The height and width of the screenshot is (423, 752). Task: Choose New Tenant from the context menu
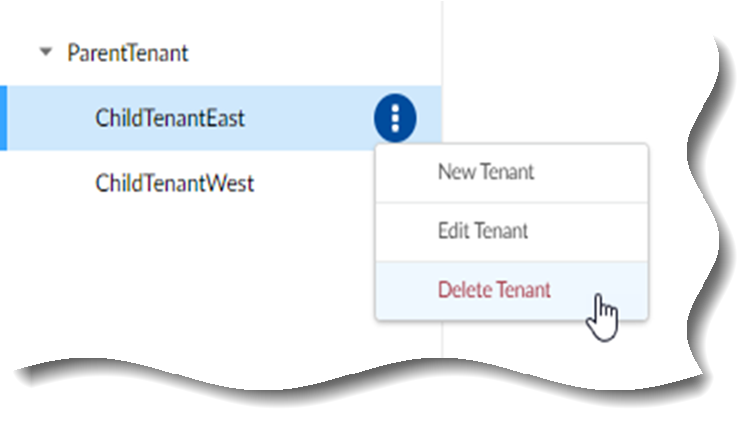[486, 172]
